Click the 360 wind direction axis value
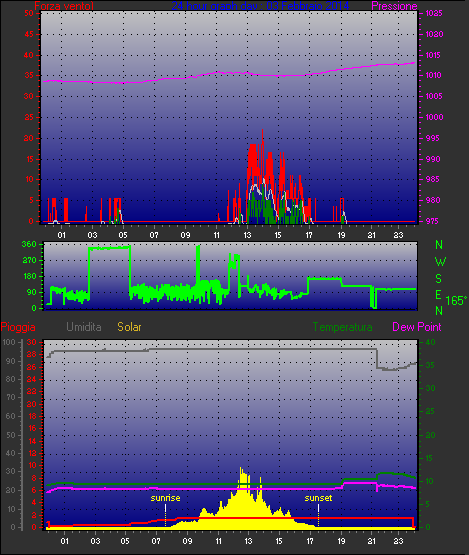 (x=29, y=244)
